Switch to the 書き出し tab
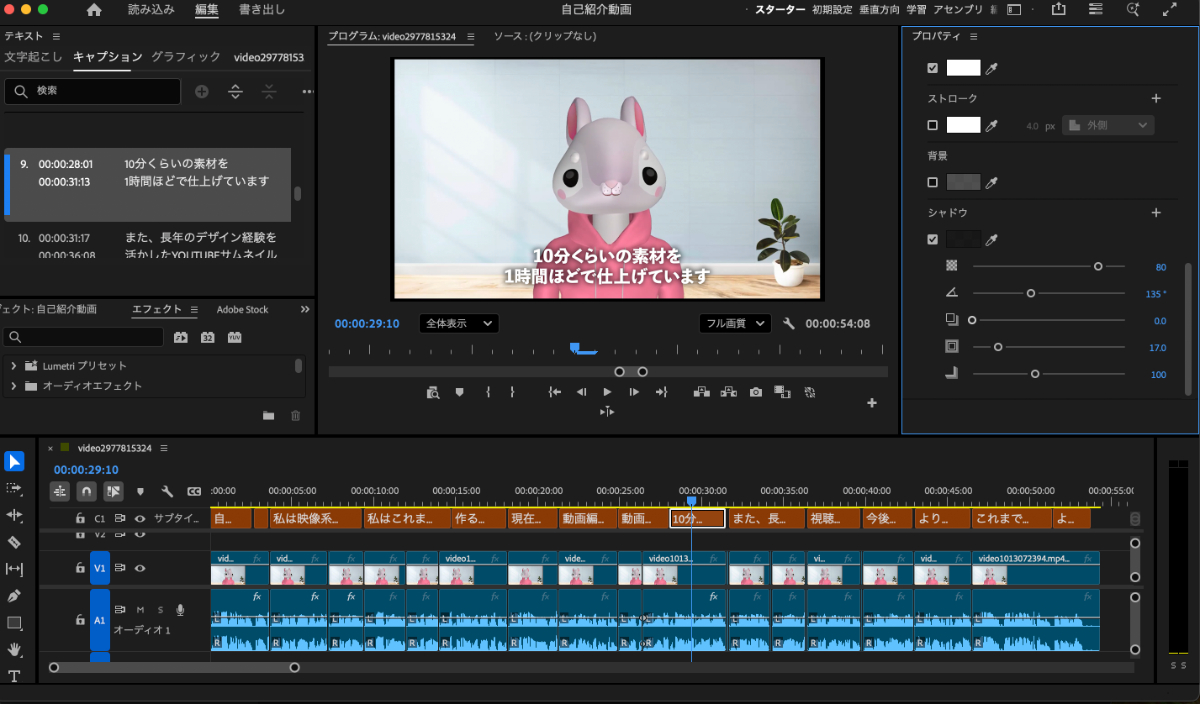This screenshot has width=1200, height=704. point(262,10)
